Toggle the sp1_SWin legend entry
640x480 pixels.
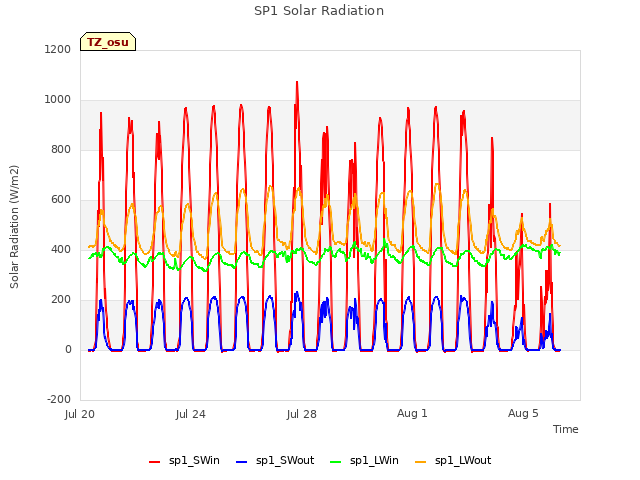click(x=184, y=460)
